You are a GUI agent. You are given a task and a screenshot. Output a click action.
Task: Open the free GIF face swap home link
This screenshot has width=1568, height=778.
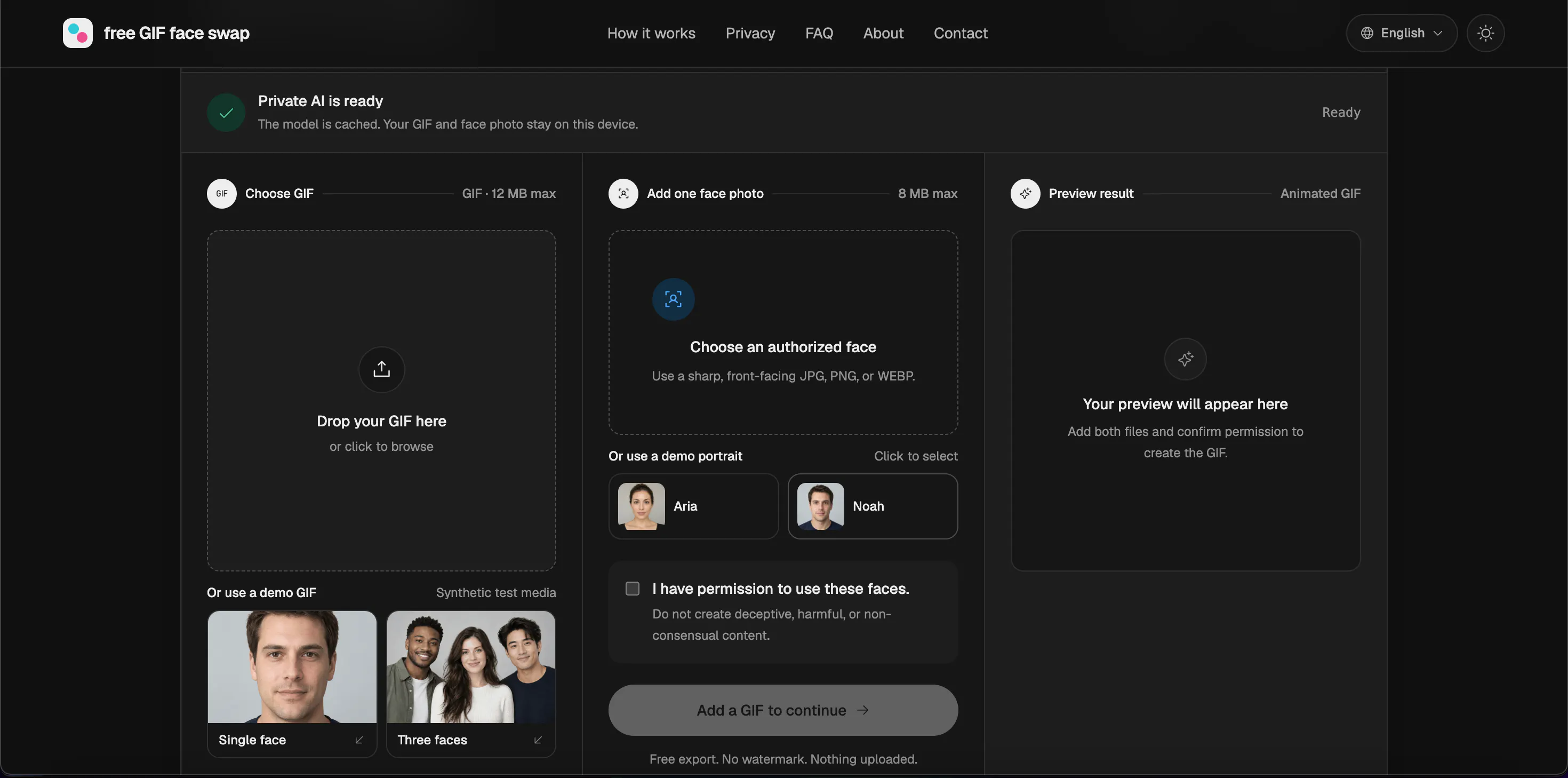point(156,33)
